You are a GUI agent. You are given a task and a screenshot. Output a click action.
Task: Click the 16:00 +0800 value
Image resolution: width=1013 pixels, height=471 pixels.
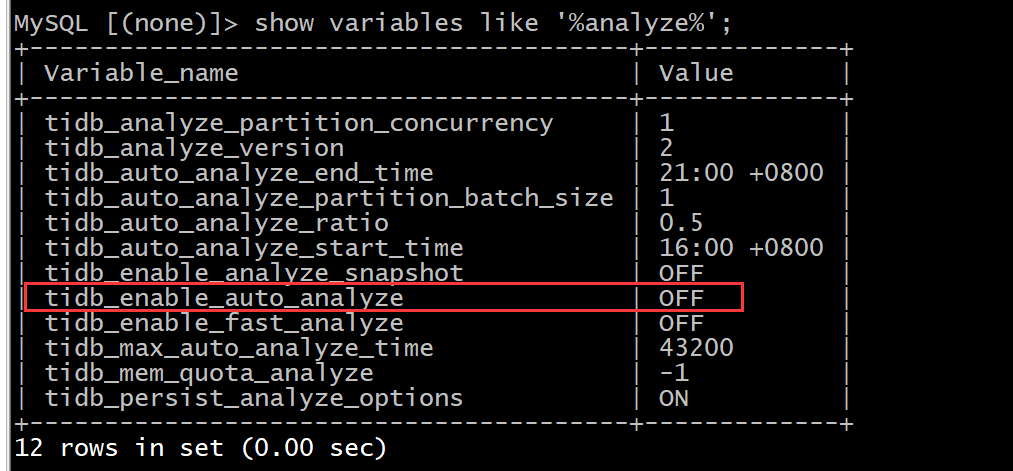[741, 247]
